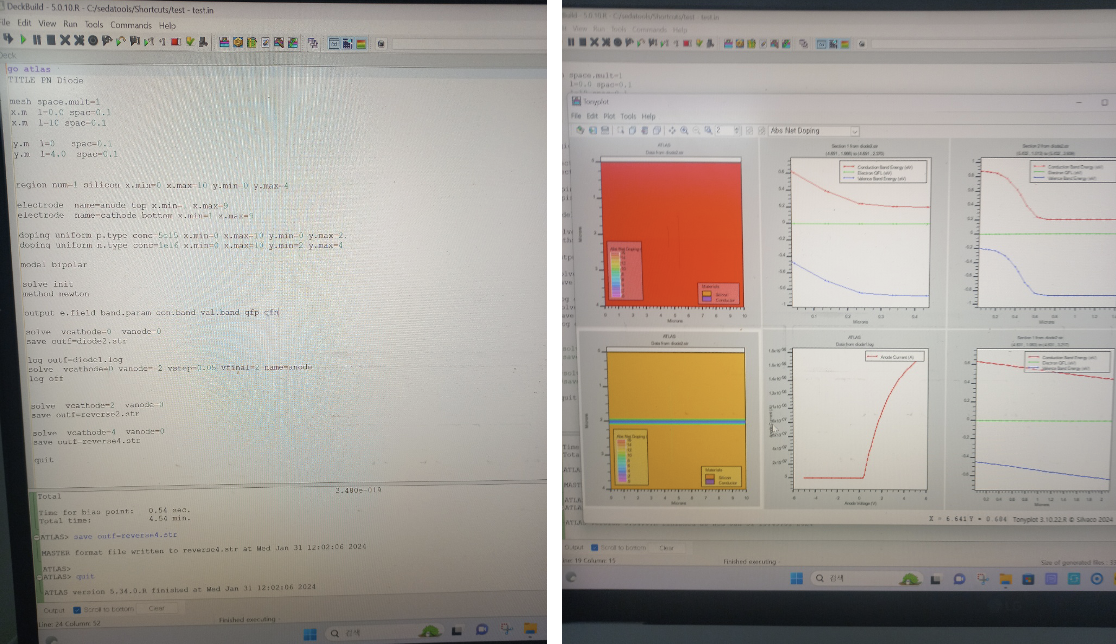Viewport: 1116px width, 644px height.
Task: Click the Output tab label in DeckBuild
Action: [55, 609]
